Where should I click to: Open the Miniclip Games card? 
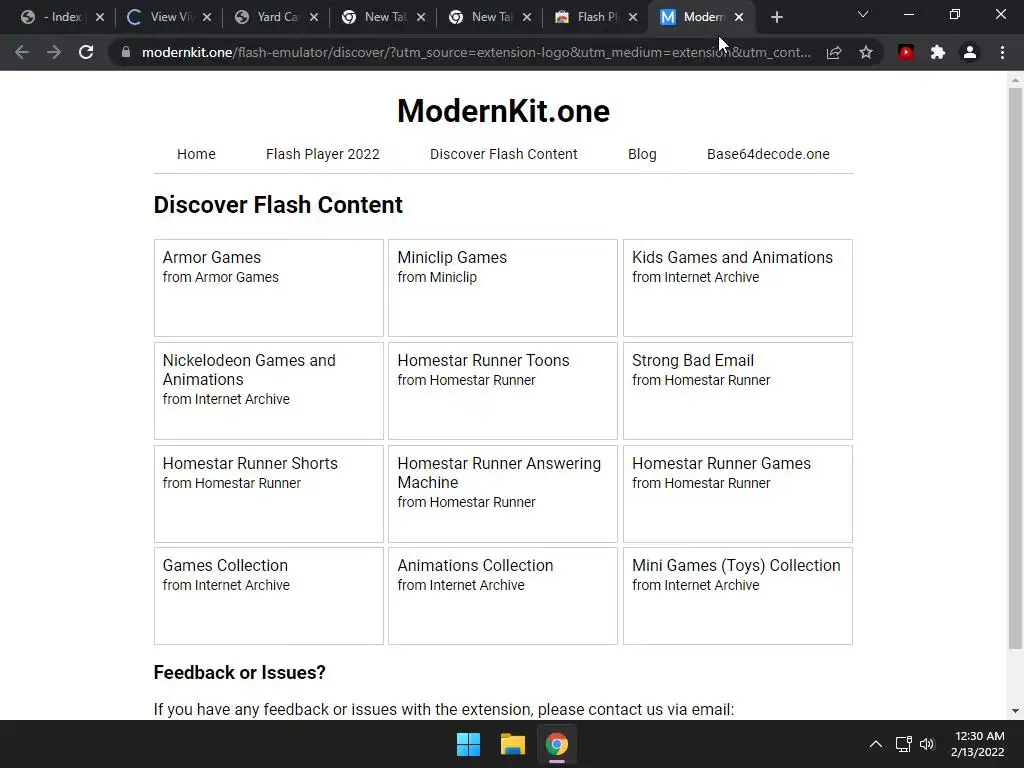click(x=503, y=288)
